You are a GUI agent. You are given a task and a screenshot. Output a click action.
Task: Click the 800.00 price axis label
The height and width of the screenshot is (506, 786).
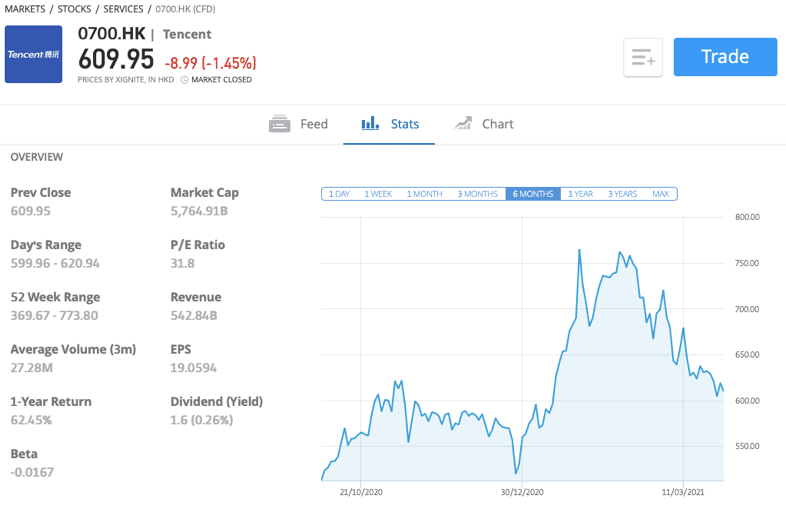747,217
